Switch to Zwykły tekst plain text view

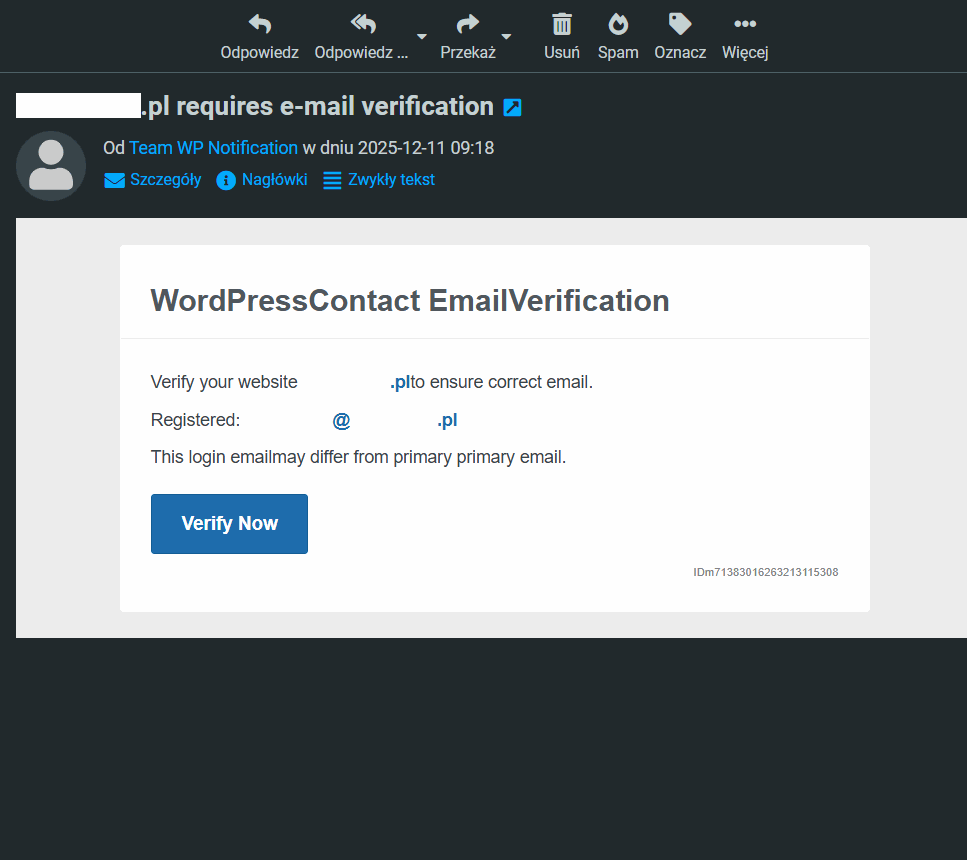pos(391,180)
